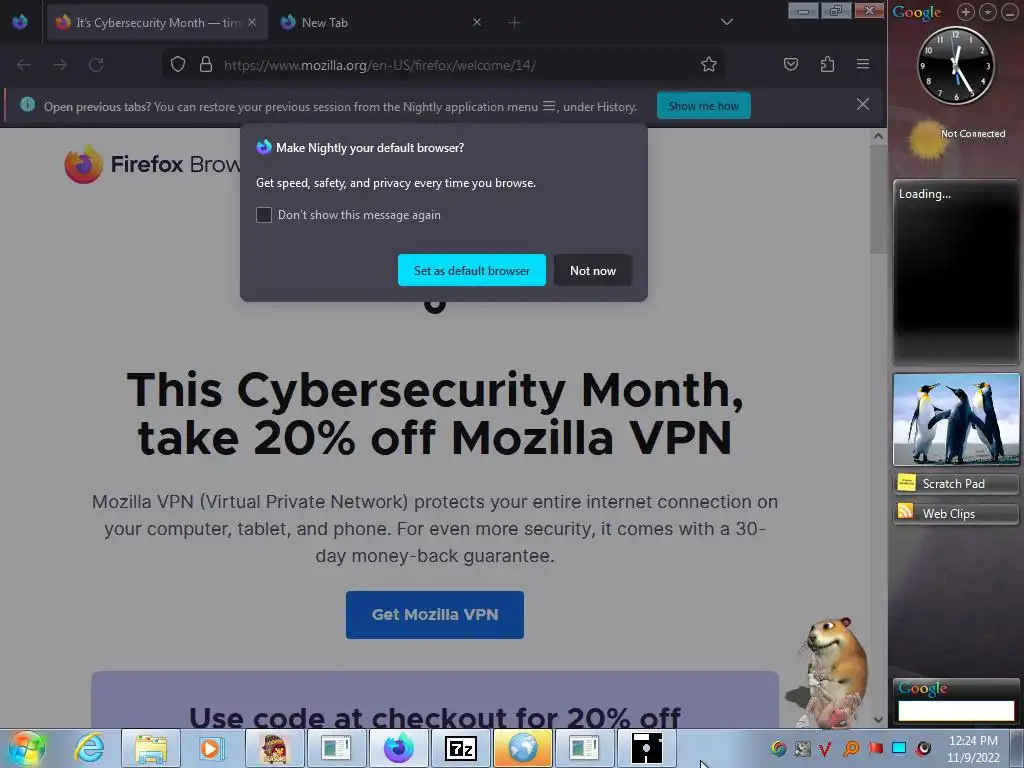Click the tracking protection shield icon
The image size is (1024, 768).
[x=178, y=64]
